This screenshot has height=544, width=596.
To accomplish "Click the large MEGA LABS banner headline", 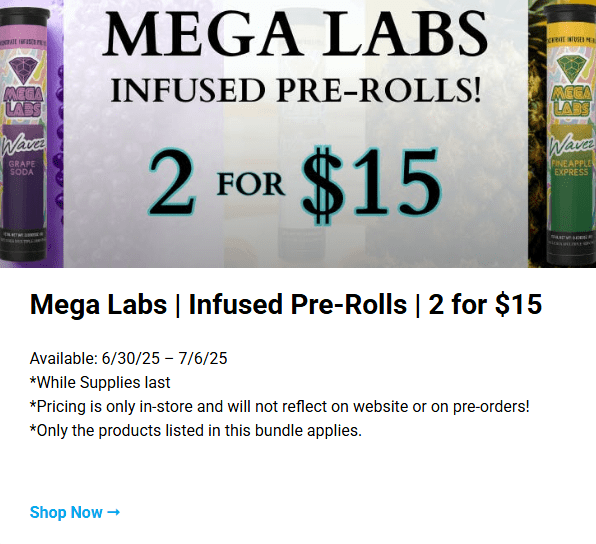I will (x=295, y=33).
